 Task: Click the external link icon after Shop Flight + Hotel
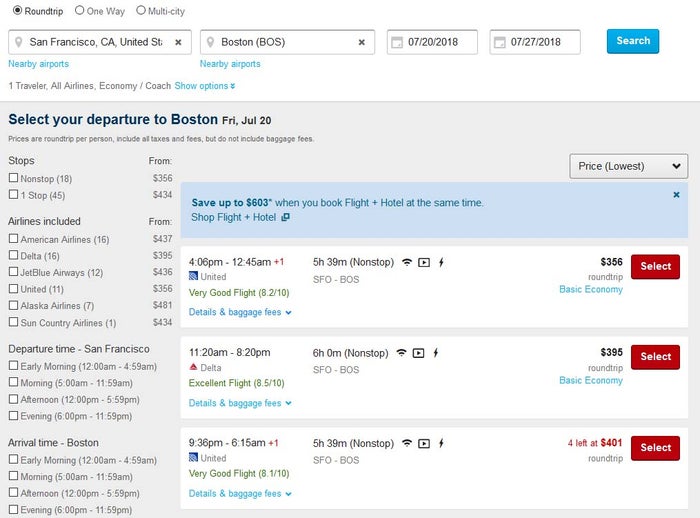[x=285, y=217]
